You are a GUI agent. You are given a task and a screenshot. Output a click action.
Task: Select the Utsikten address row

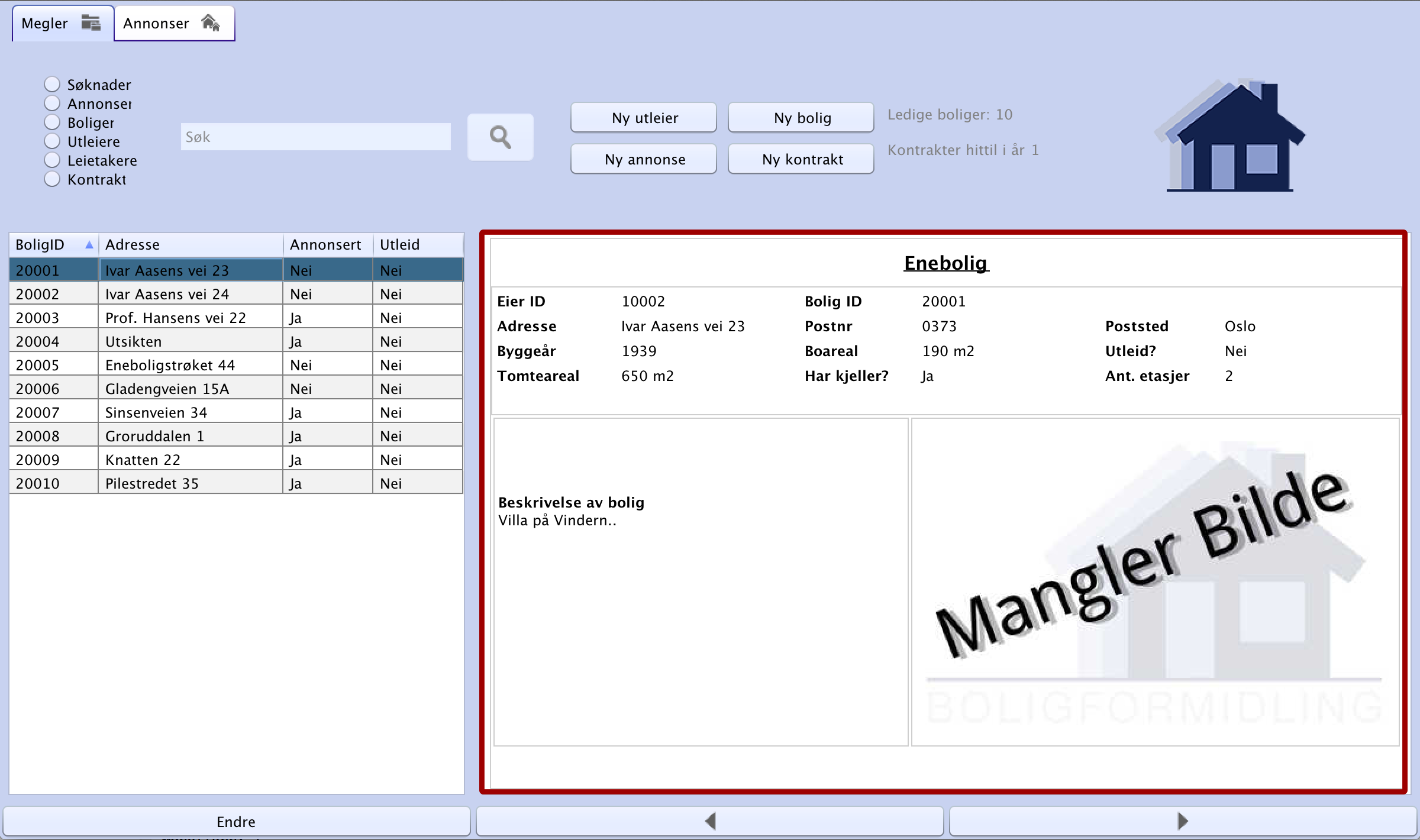pos(236,341)
